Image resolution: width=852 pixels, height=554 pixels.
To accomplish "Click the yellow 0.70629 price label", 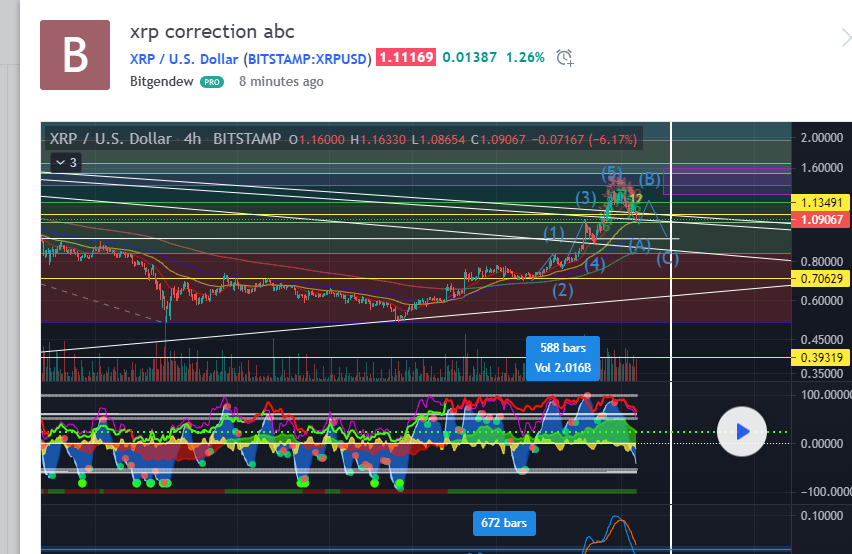I will (819, 279).
